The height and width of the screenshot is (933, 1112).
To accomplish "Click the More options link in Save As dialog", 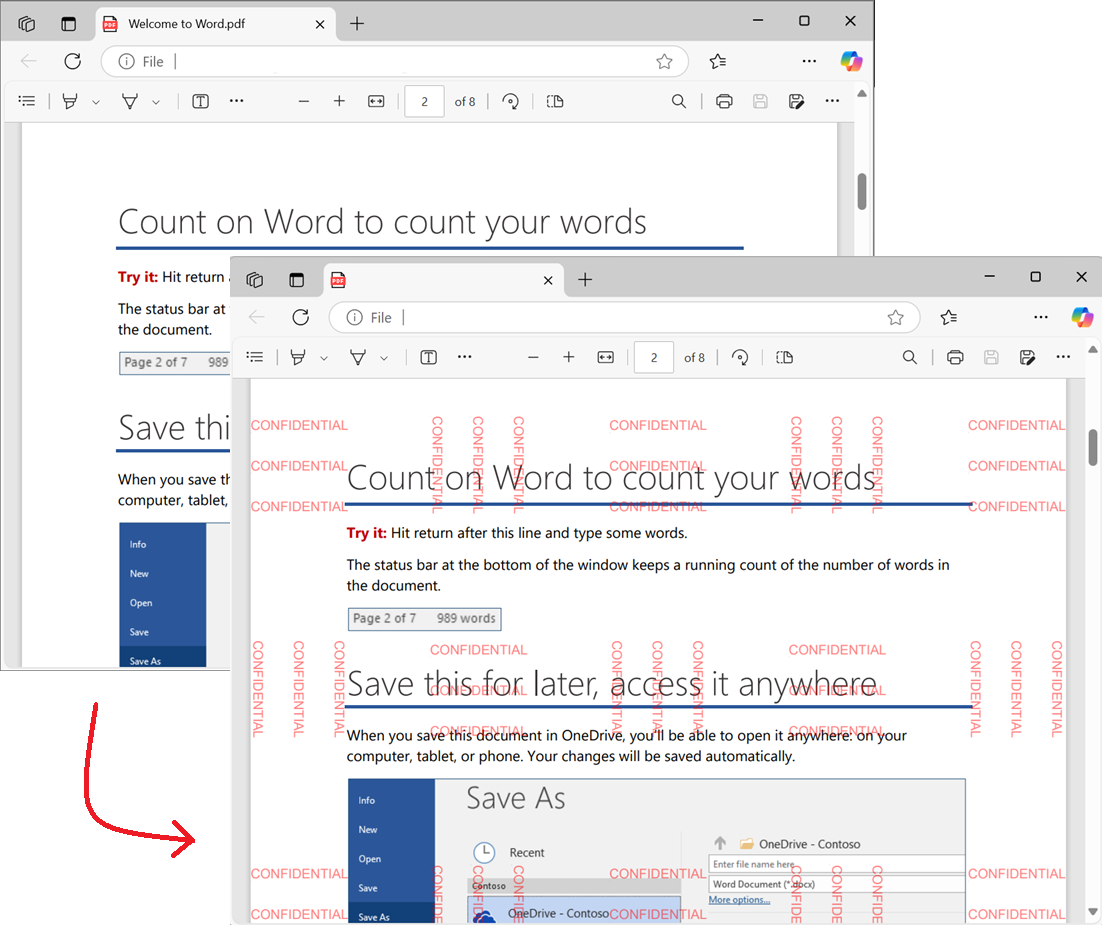I will [739, 900].
